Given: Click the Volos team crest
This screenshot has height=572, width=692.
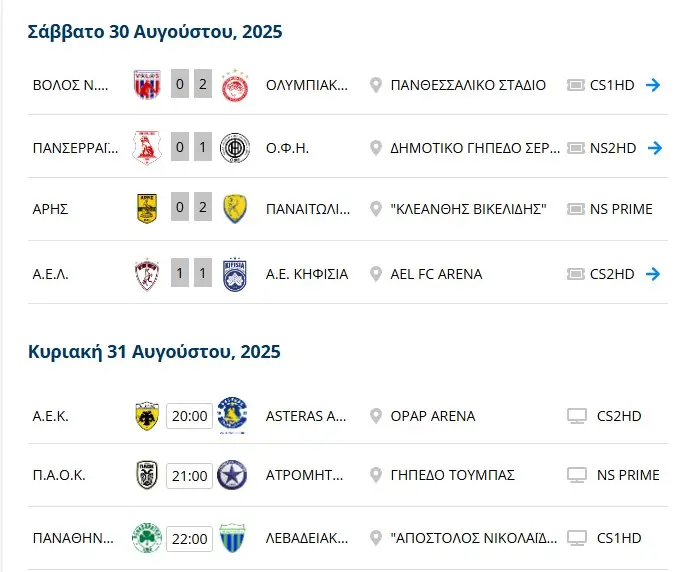Looking at the screenshot, I should click(148, 85).
